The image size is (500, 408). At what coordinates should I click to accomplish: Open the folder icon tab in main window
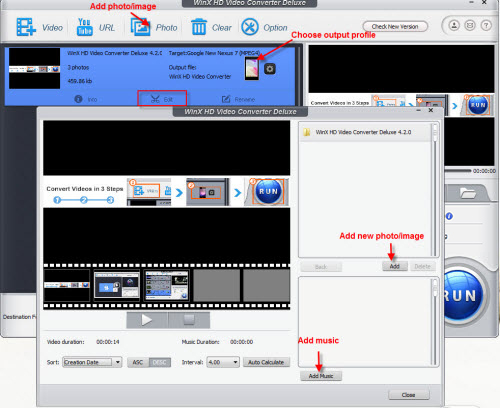click(x=468, y=193)
